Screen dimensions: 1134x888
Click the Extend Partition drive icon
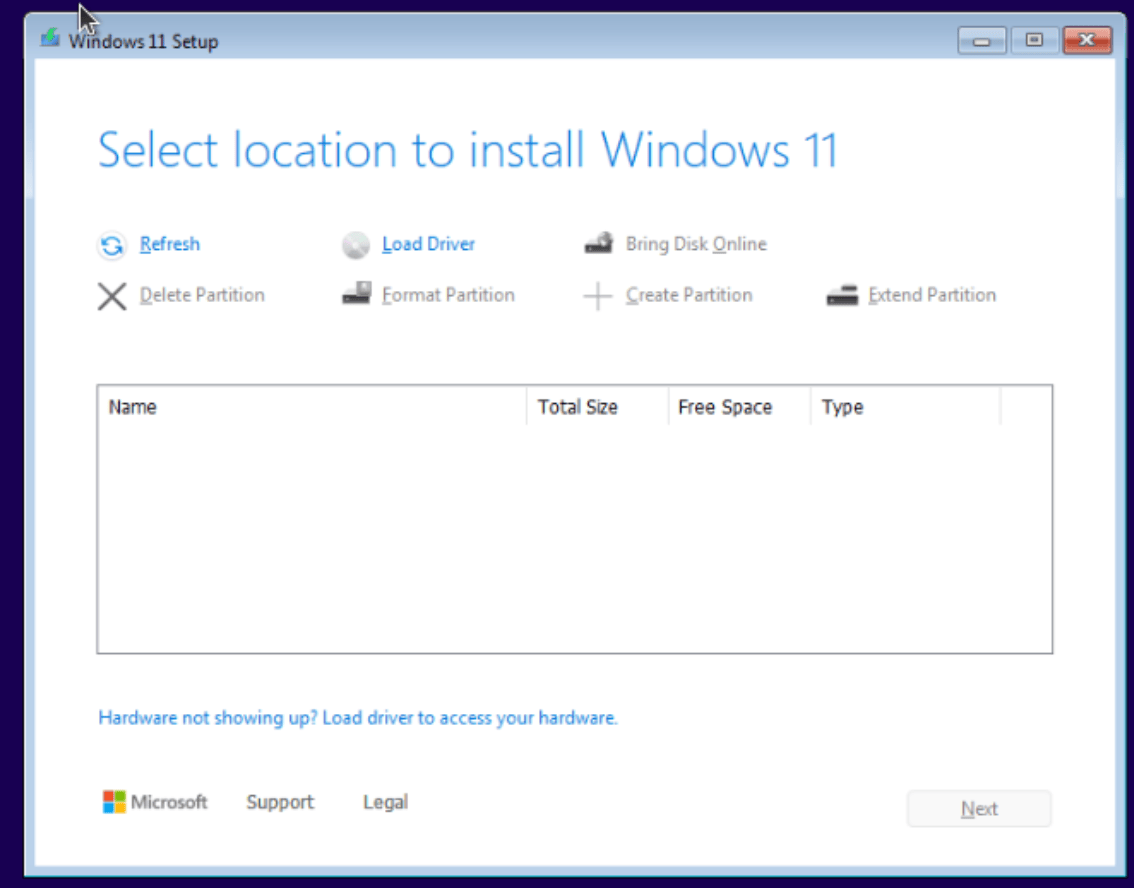click(842, 295)
